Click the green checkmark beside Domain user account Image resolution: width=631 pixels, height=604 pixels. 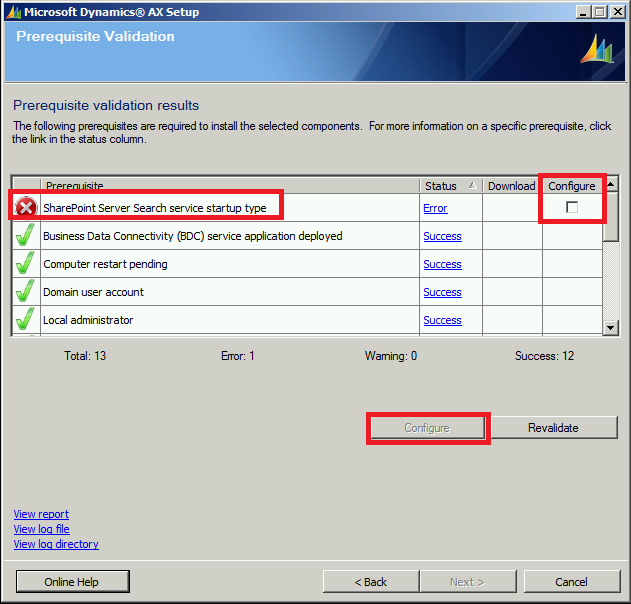coord(25,291)
